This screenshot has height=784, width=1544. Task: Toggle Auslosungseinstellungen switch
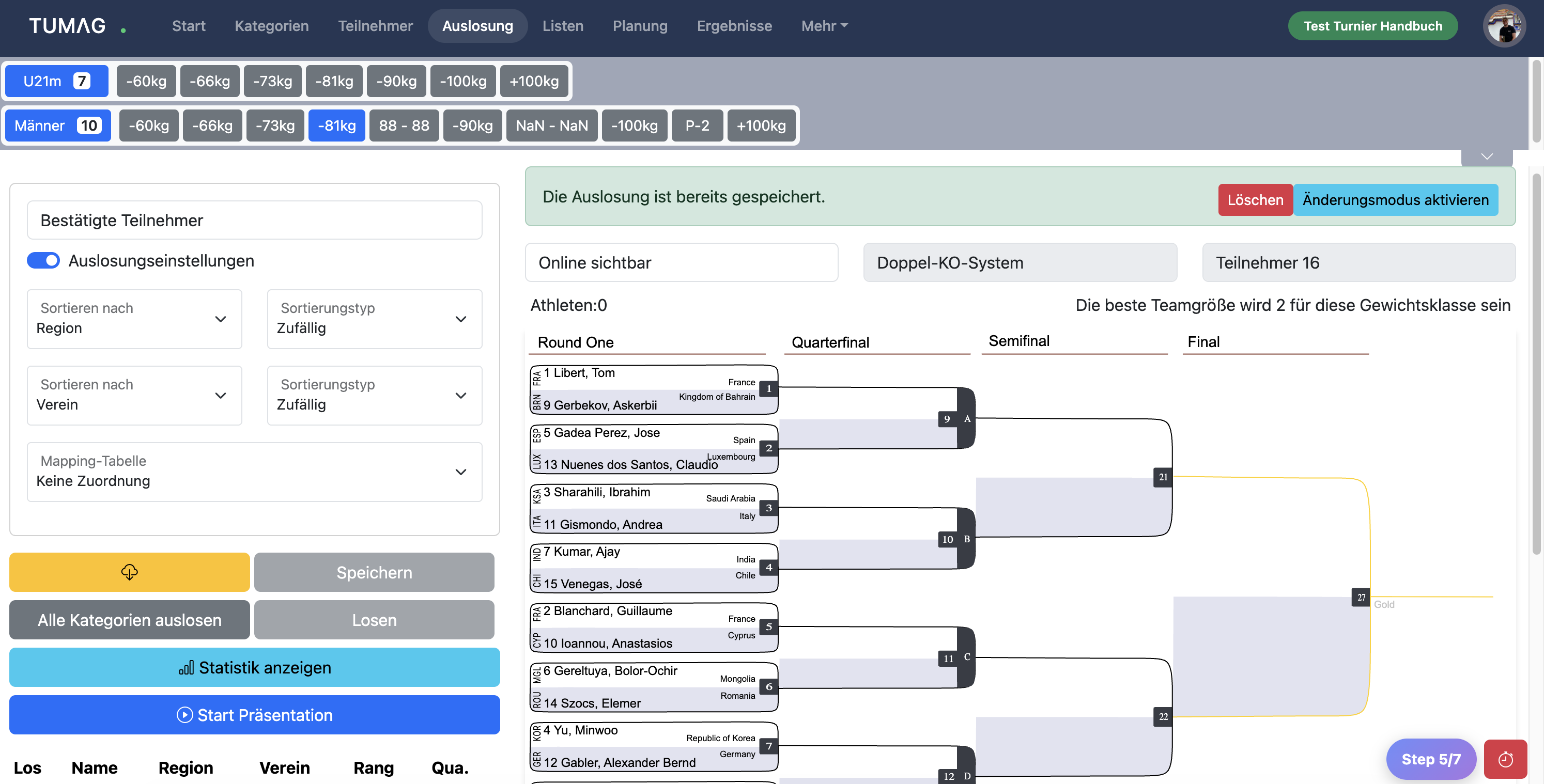coord(43,260)
